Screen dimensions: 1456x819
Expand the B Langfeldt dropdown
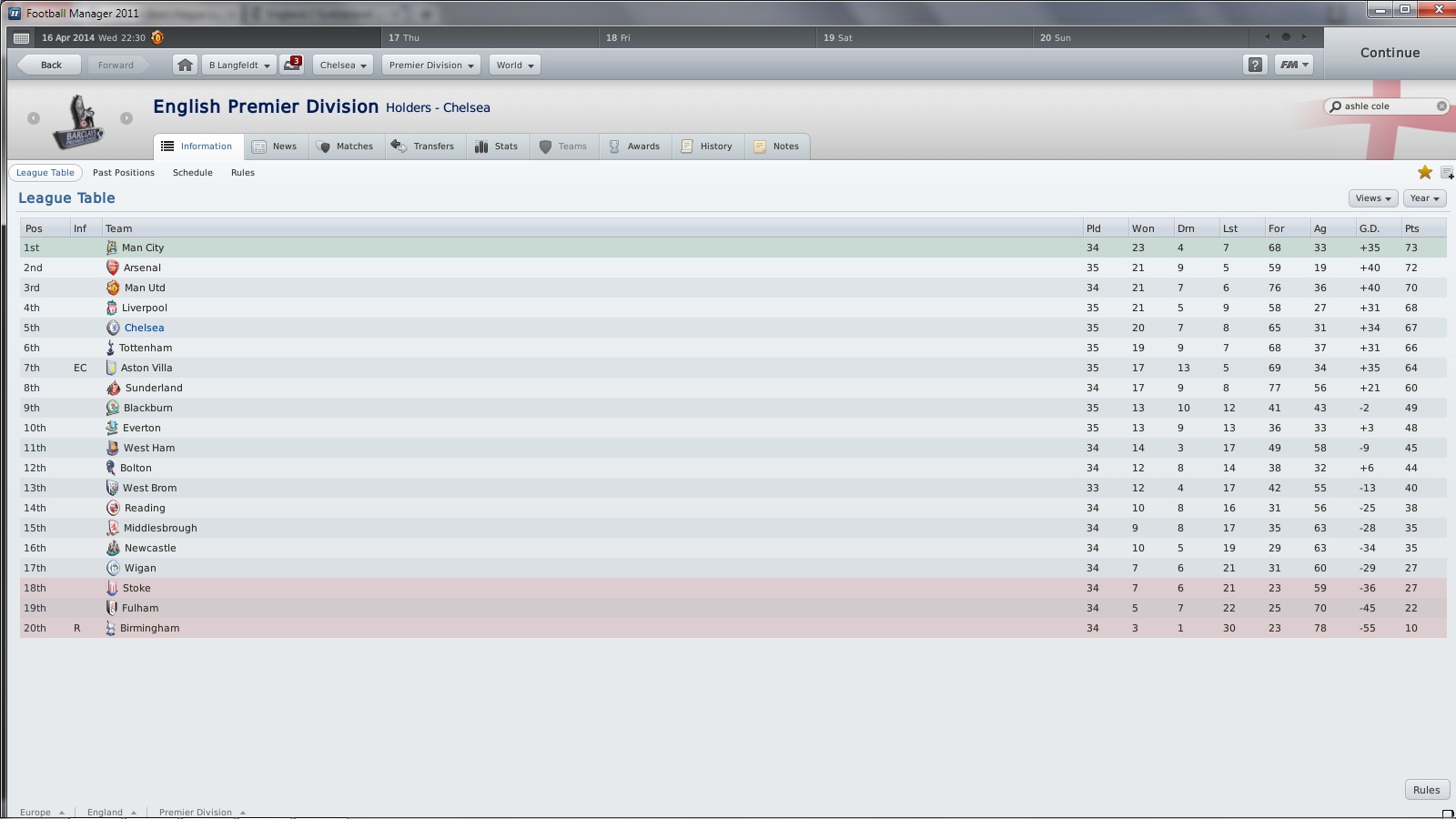coord(239,65)
